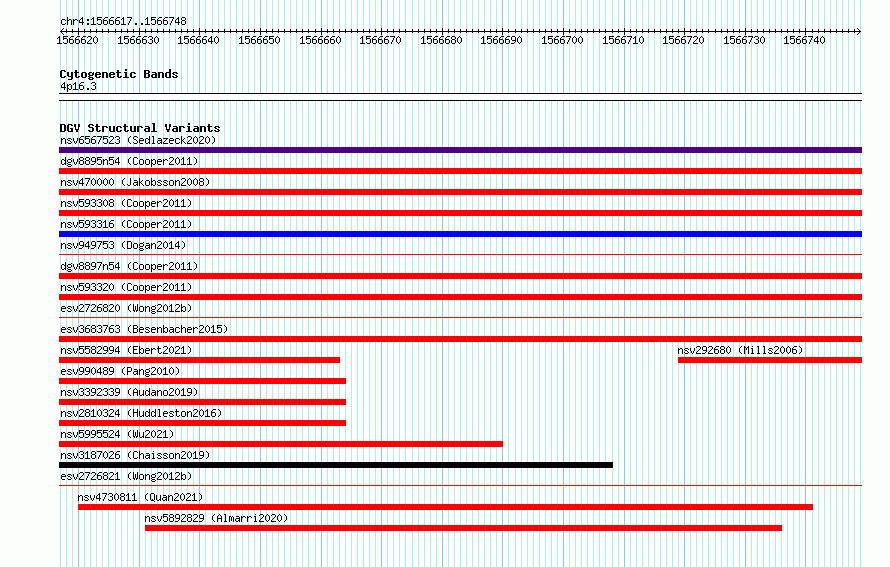Image resolution: width=890 pixels, height=567 pixels.
Task: Click the red nsv593308 variant bar
Action: [x=460, y=213]
